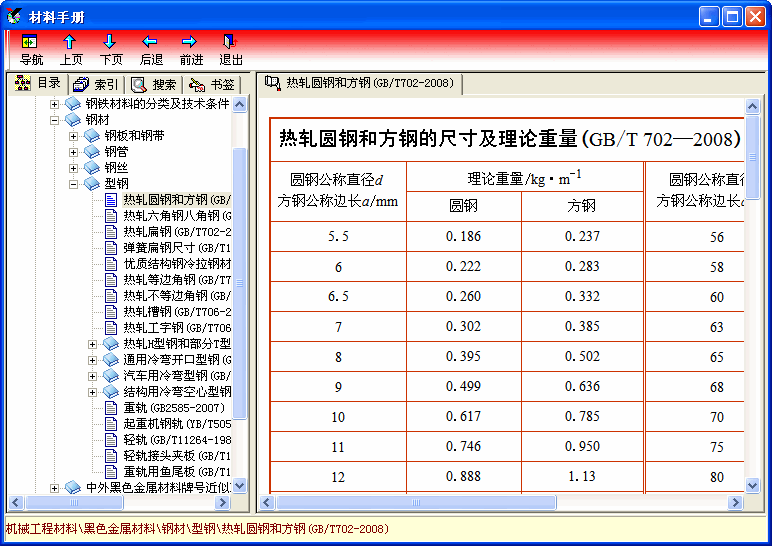Screen dimensions: 772x546
Task: Collapse the 钢材 tree node
Action: point(55,120)
